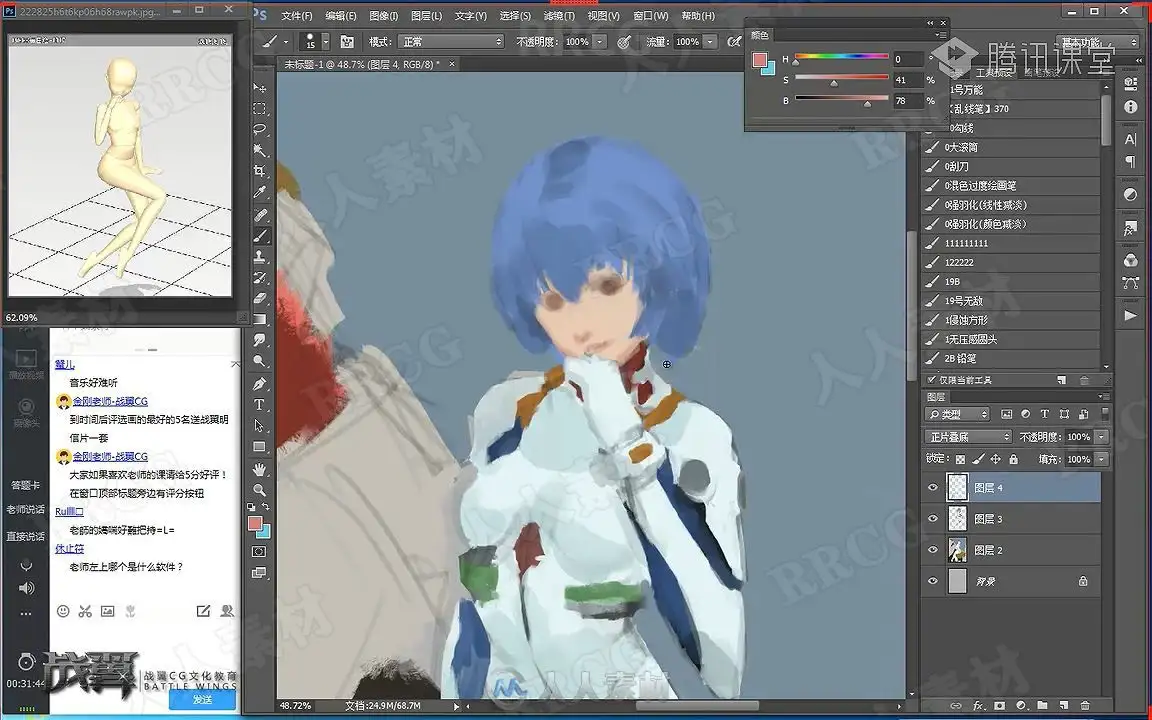Hide 图层 4 visibility eye

[933, 488]
